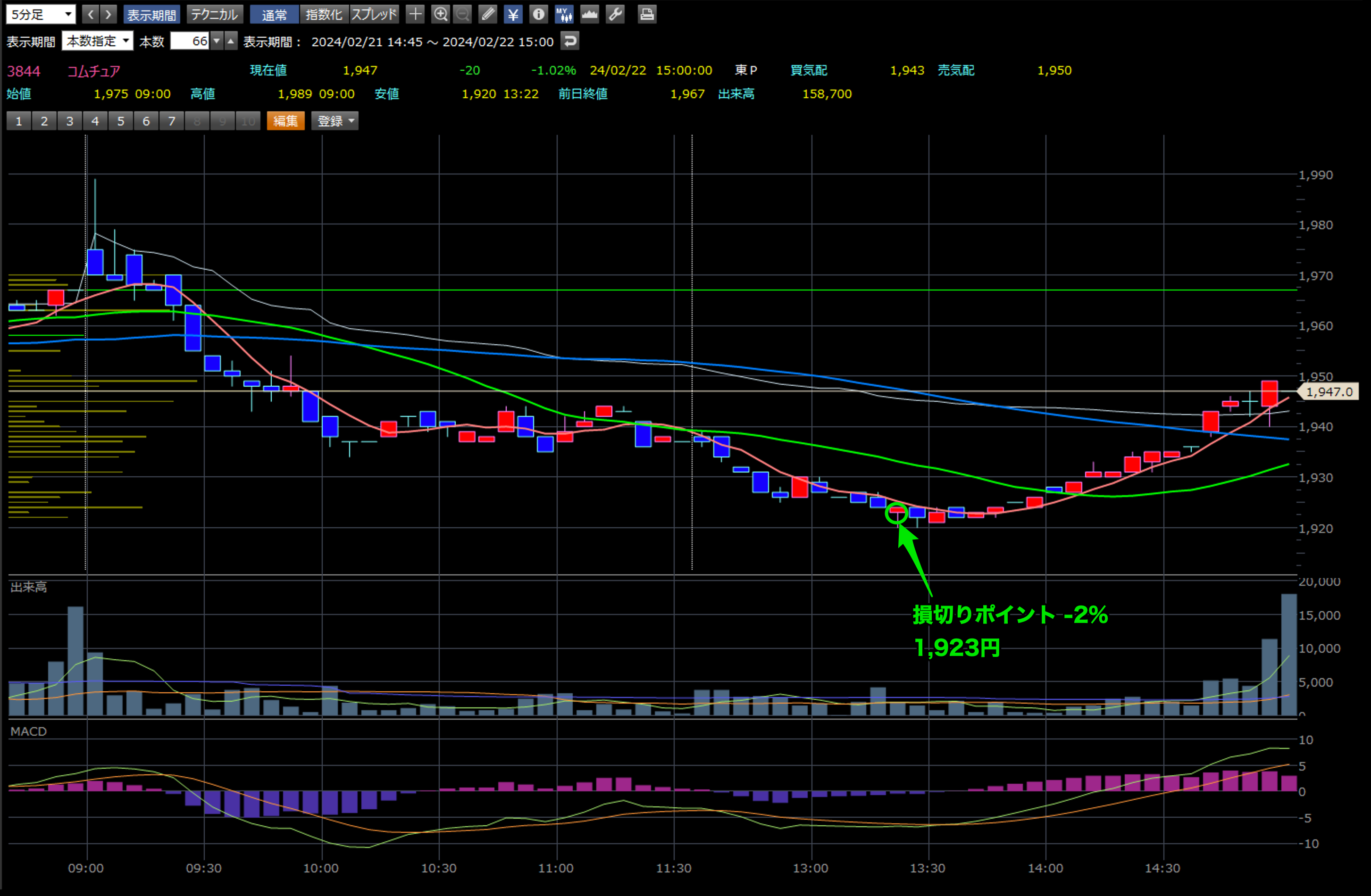The width and height of the screenshot is (1371, 896).
Task: Open the wrench settings icon
Action: coord(615,14)
